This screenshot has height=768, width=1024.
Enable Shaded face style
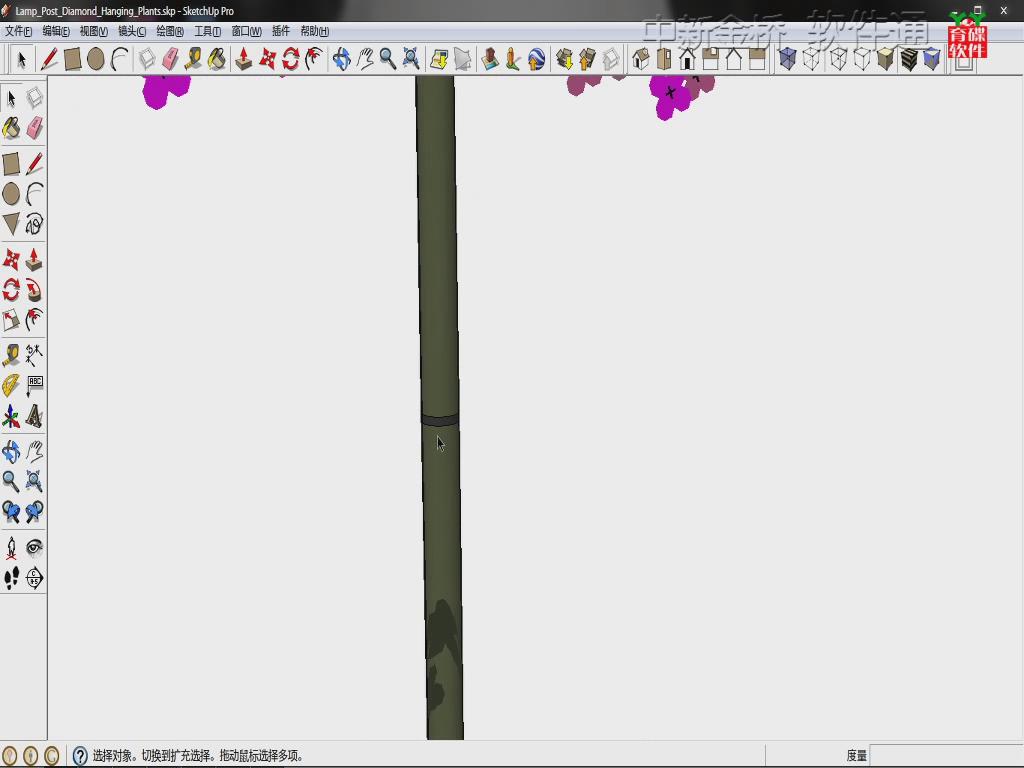pos(885,59)
